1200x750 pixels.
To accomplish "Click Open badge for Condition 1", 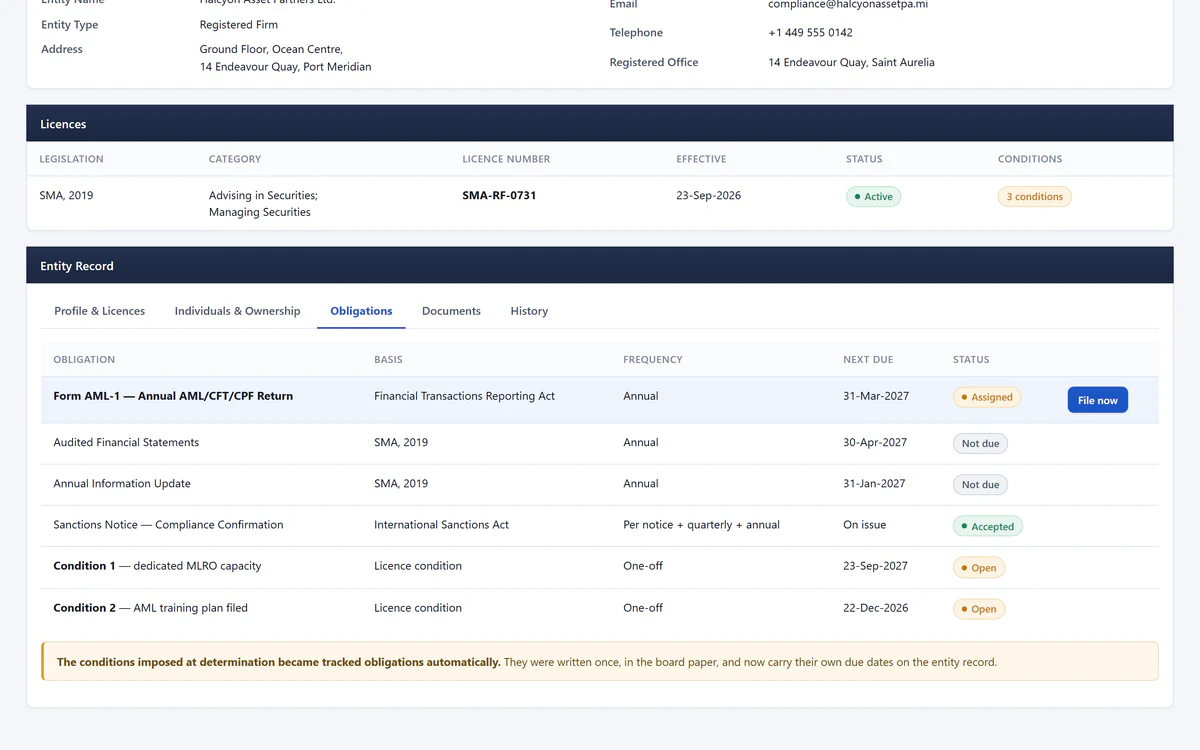I will [979, 568].
